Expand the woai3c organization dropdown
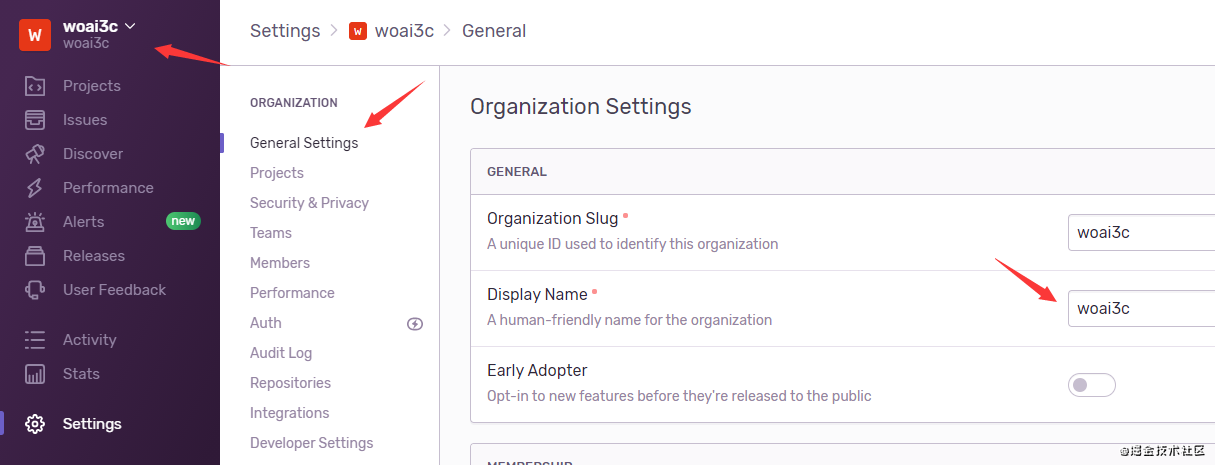1215x465 pixels. [130, 26]
